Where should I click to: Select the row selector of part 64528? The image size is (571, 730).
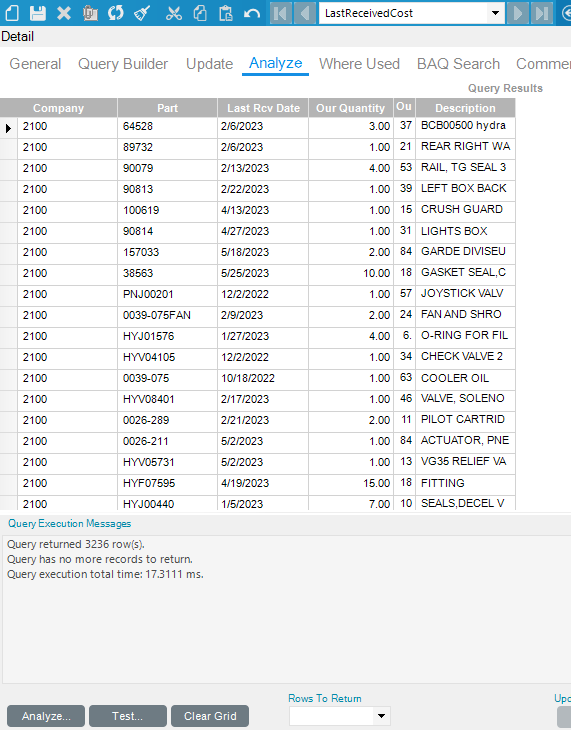pyautogui.click(x=8, y=128)
